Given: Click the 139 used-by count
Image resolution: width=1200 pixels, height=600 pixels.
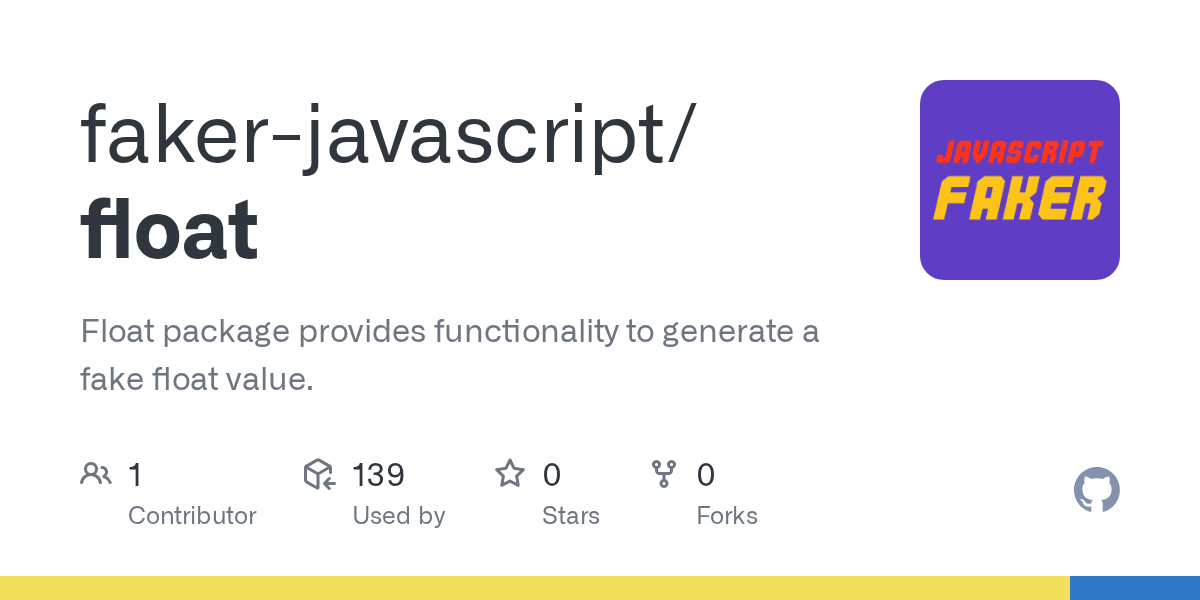Looking at the screenshot, I should (378, 475).
